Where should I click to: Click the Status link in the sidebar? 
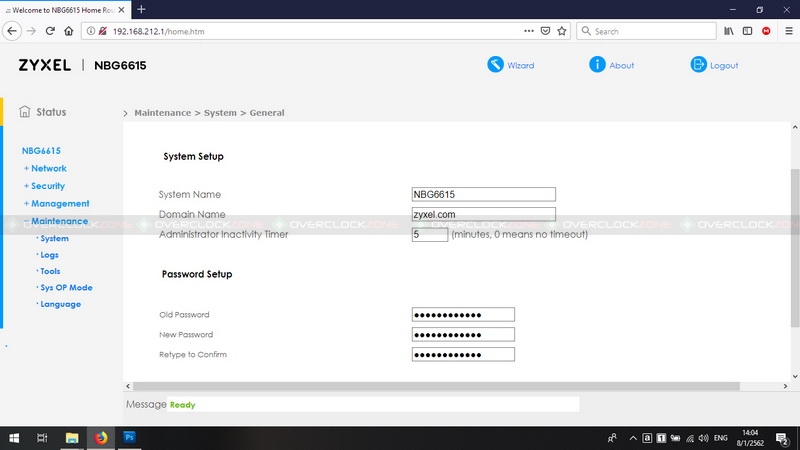pyautogui.click(x=51, y=112)
